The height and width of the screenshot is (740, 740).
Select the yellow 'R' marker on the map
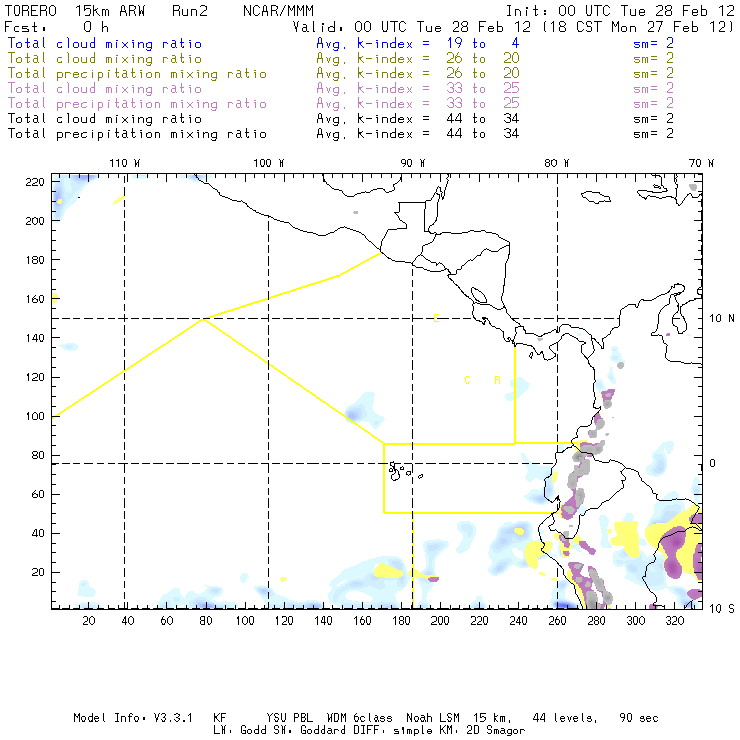pyautogui.click(x=497, y=380)
